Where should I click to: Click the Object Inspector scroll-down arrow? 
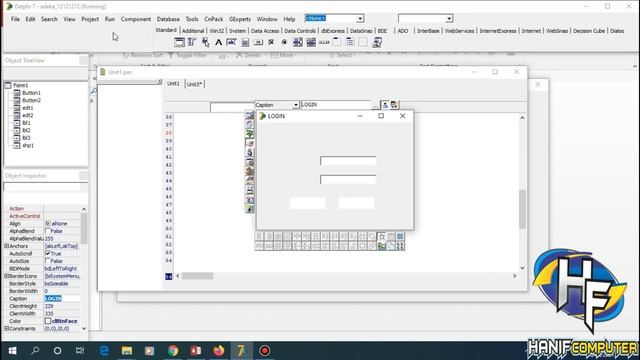(x=84, y=329)
